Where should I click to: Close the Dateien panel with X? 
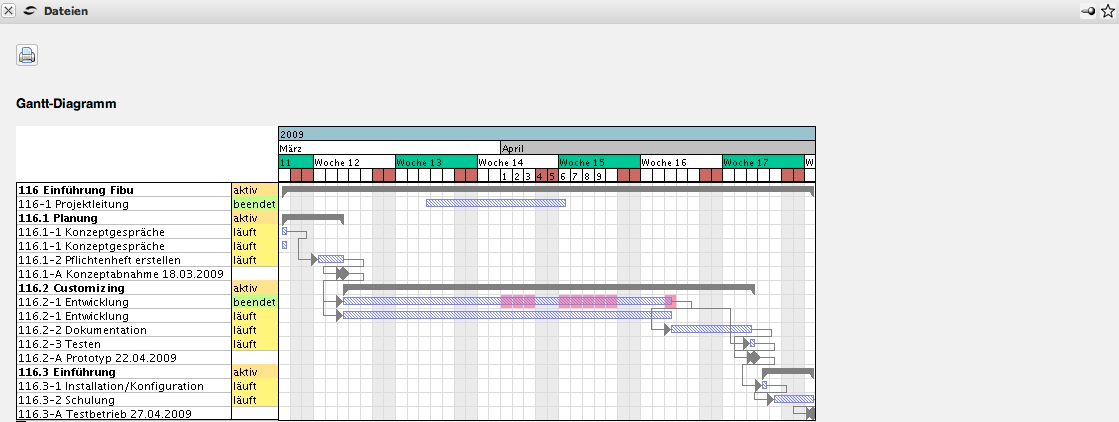[x=9, y=11]
